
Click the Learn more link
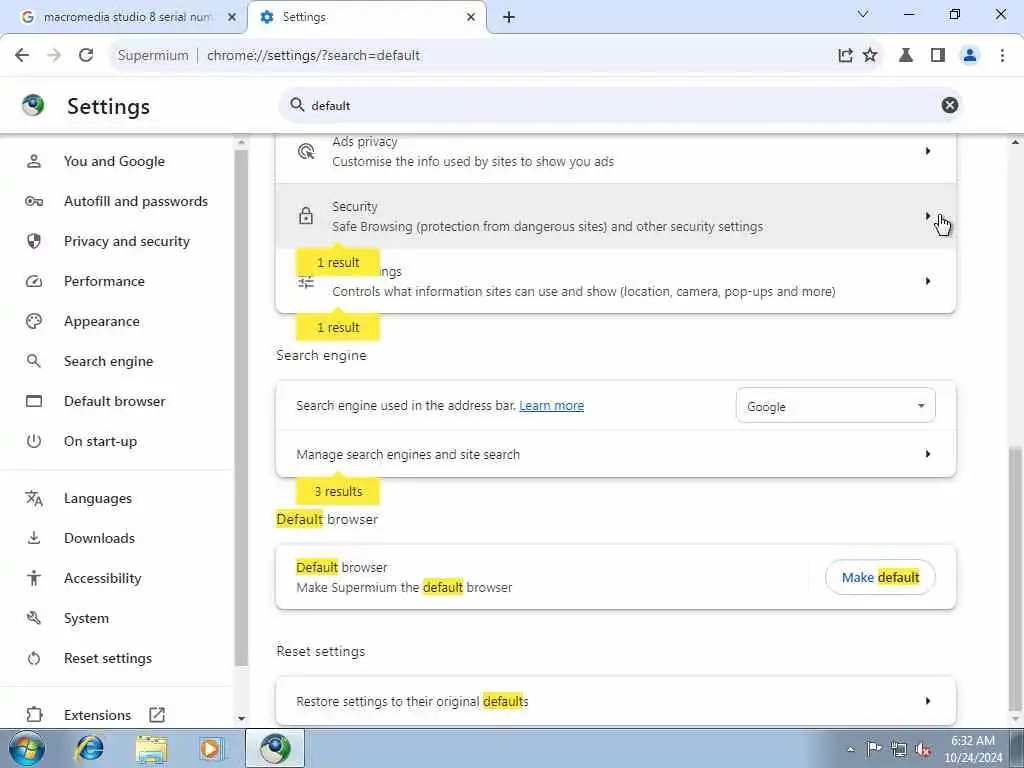coord(551,406)
